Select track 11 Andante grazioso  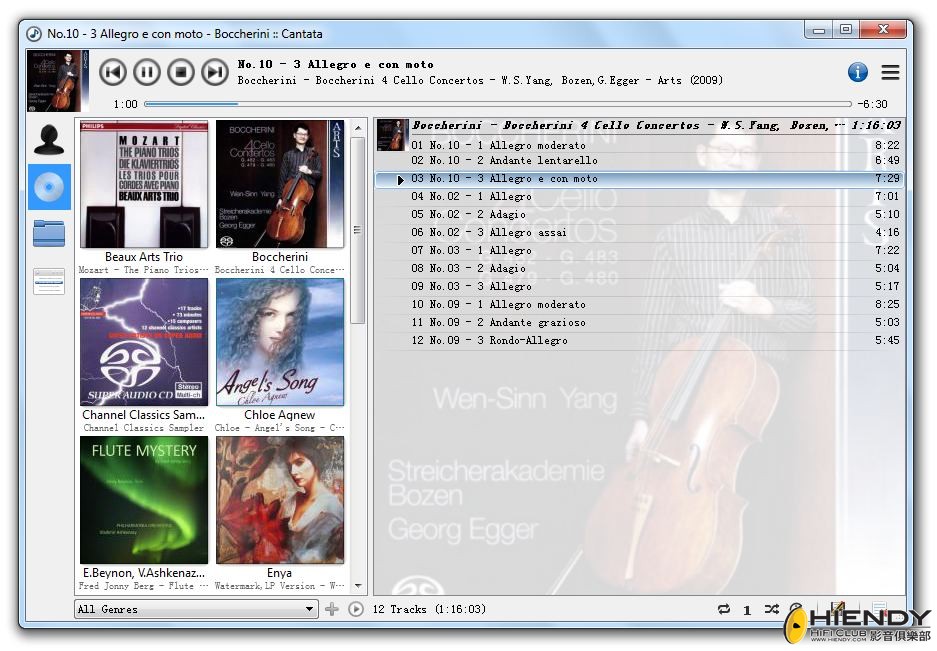point(638,322)
